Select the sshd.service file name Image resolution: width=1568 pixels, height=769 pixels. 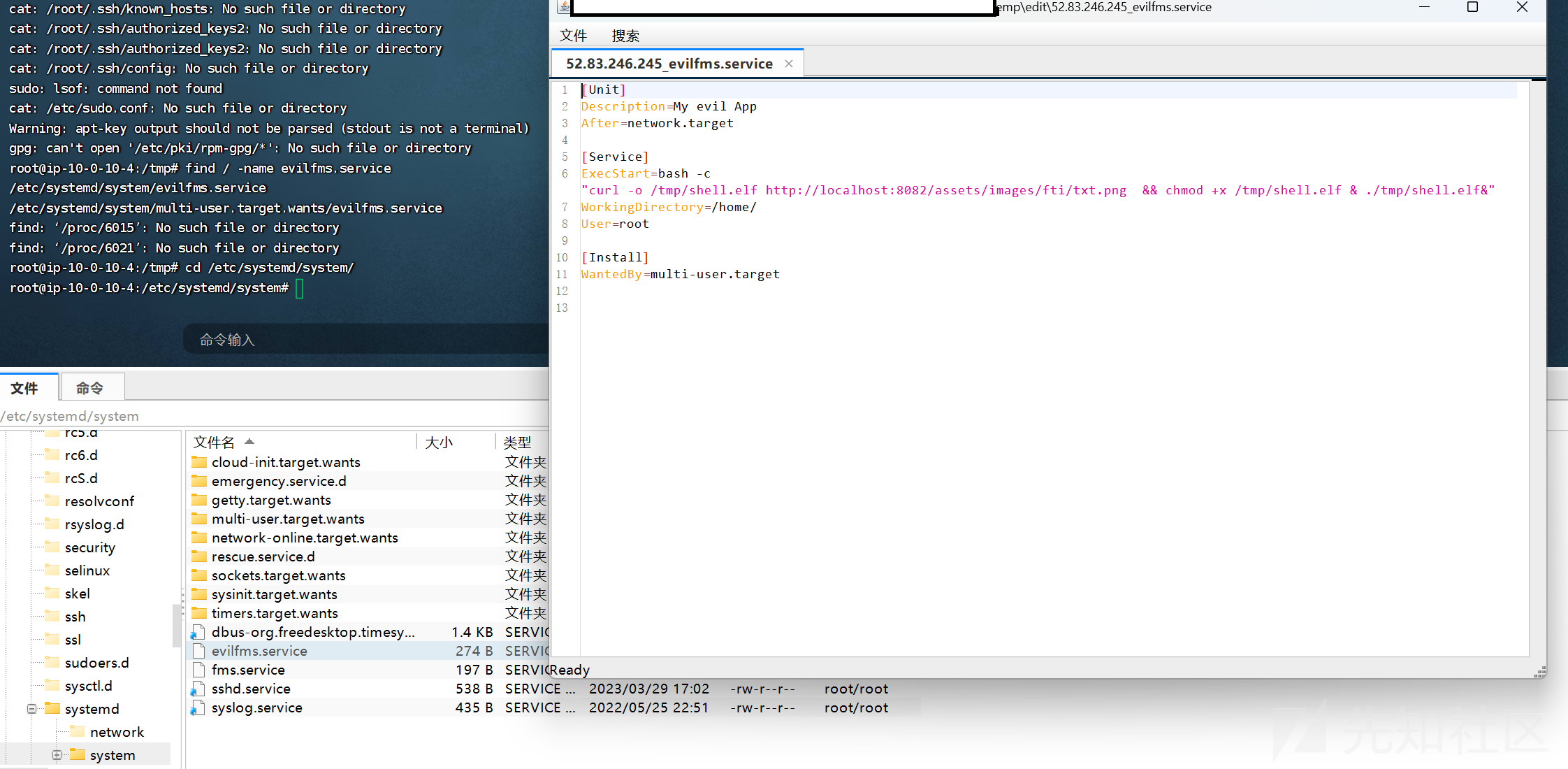[251, 689]
